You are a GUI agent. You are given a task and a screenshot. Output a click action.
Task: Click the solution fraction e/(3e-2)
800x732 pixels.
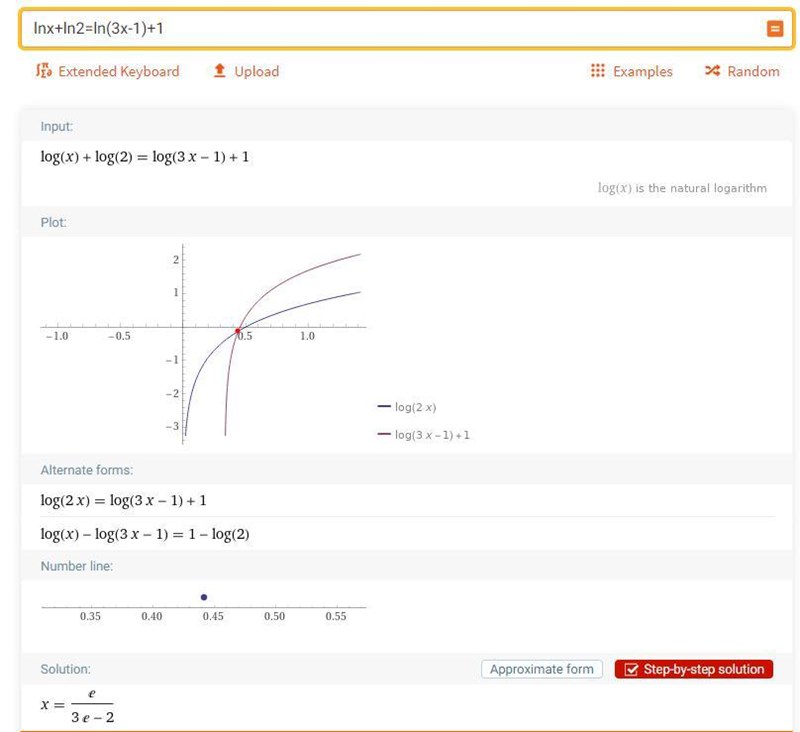93,704
